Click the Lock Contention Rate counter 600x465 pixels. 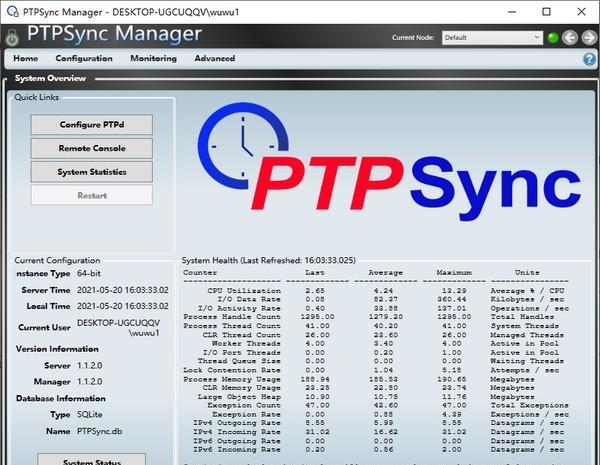point(232,370)
